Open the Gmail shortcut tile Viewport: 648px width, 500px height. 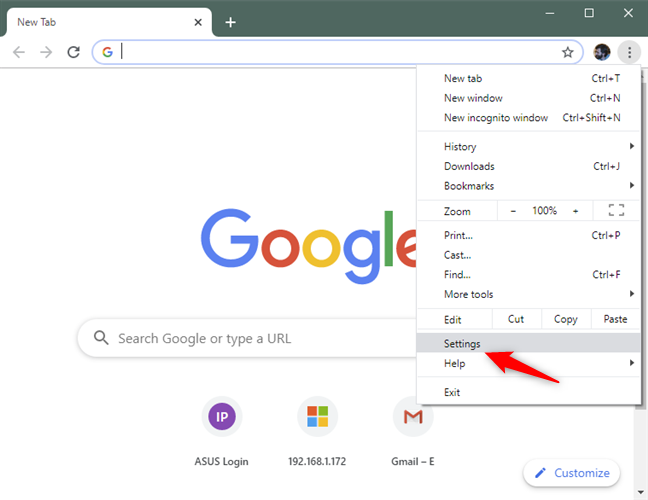pyautogui.click(x=412, y=432)
